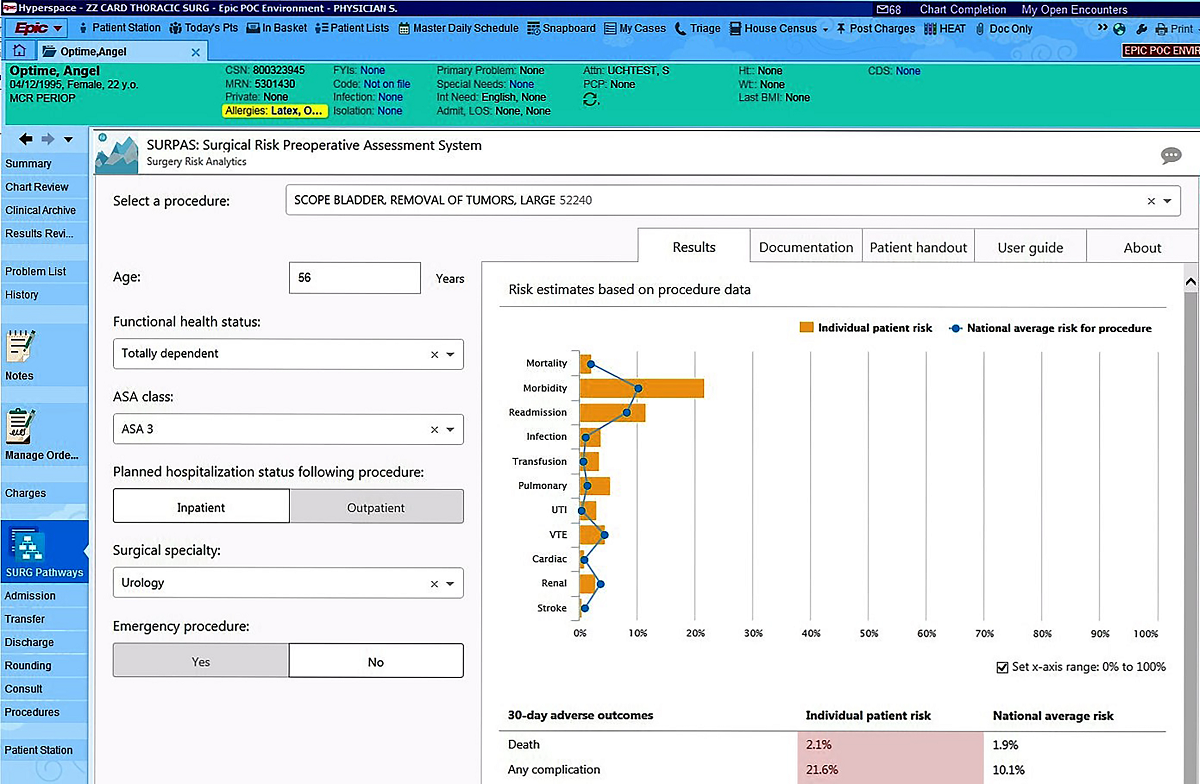1200x784 pixels.
Task: Switch to the Documentation tab
Action: [806, 247]
